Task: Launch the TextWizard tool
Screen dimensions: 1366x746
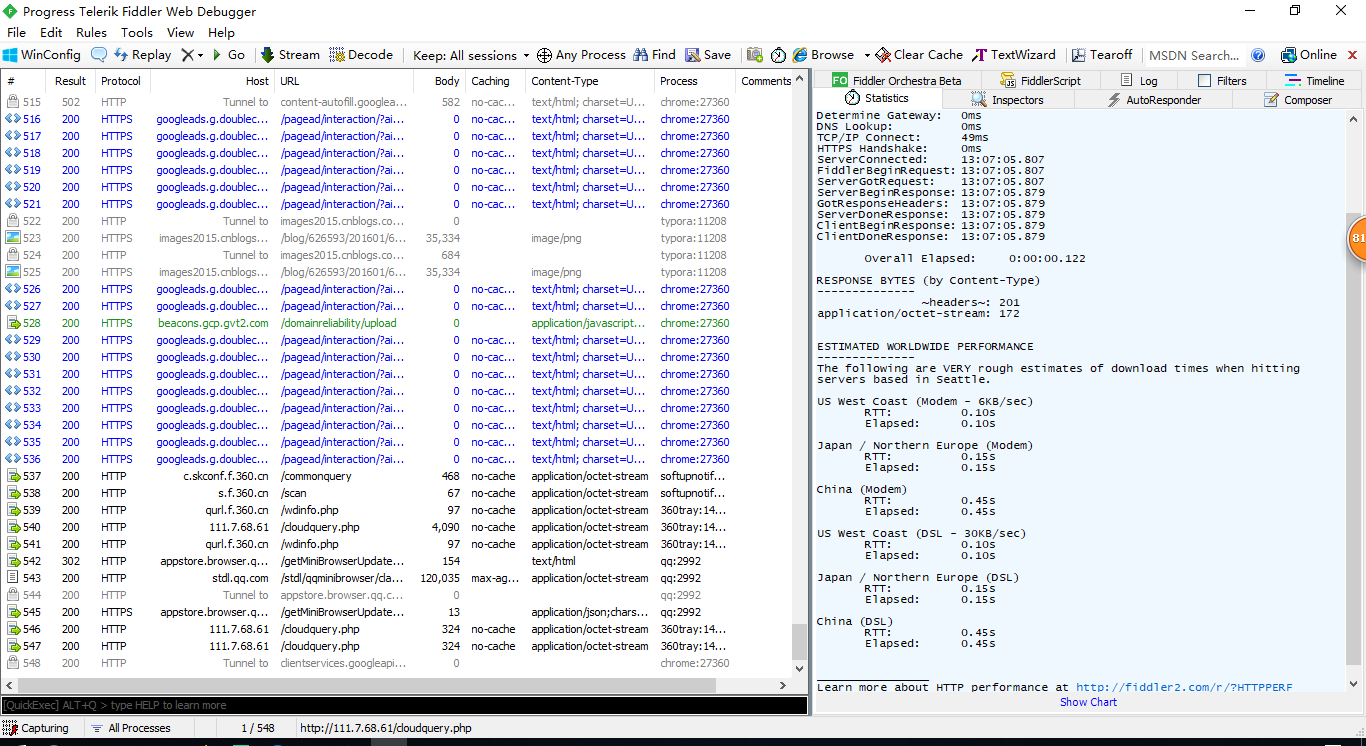Action: coord(1014,55)
